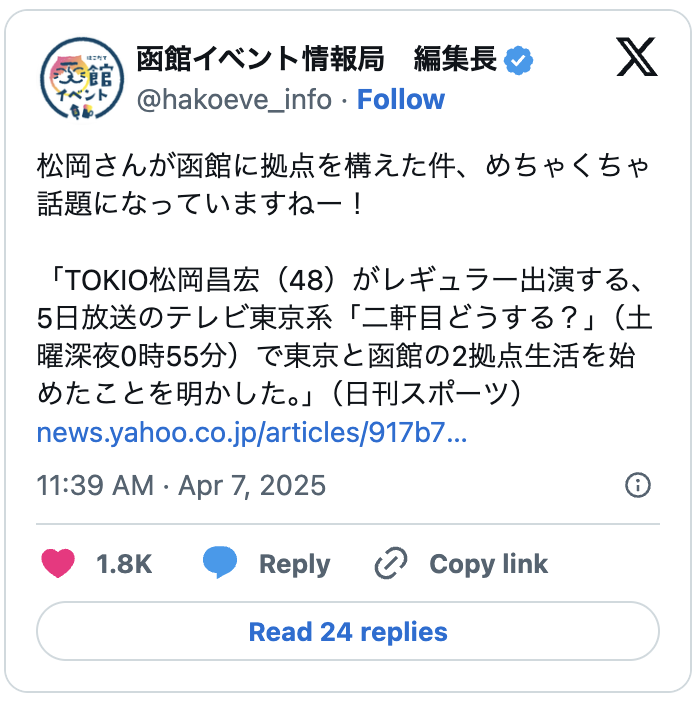The width and height of the screenshot is (700, 708).
Task: Click the Apr 7, 2025 date
Action: (x=252, y=486)
